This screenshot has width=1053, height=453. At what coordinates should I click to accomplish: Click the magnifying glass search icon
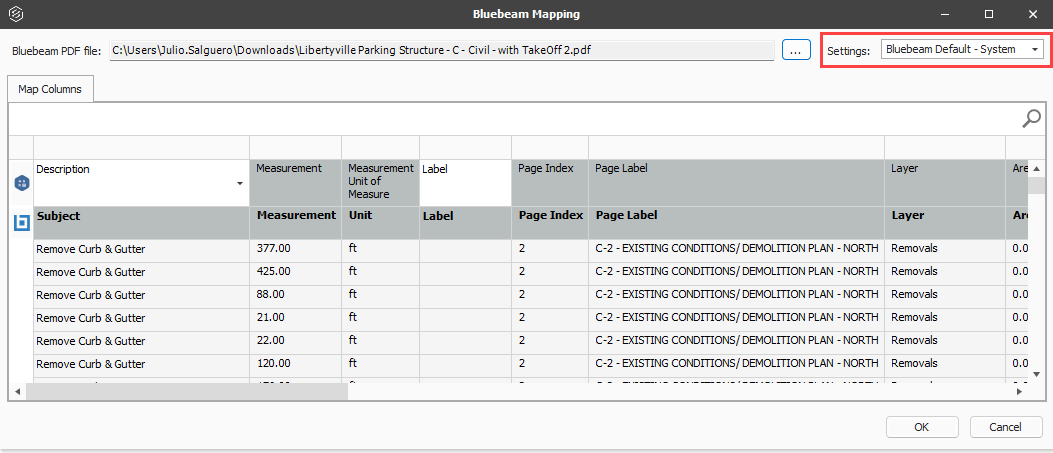pyautogui.click(x=1031, y=119)
